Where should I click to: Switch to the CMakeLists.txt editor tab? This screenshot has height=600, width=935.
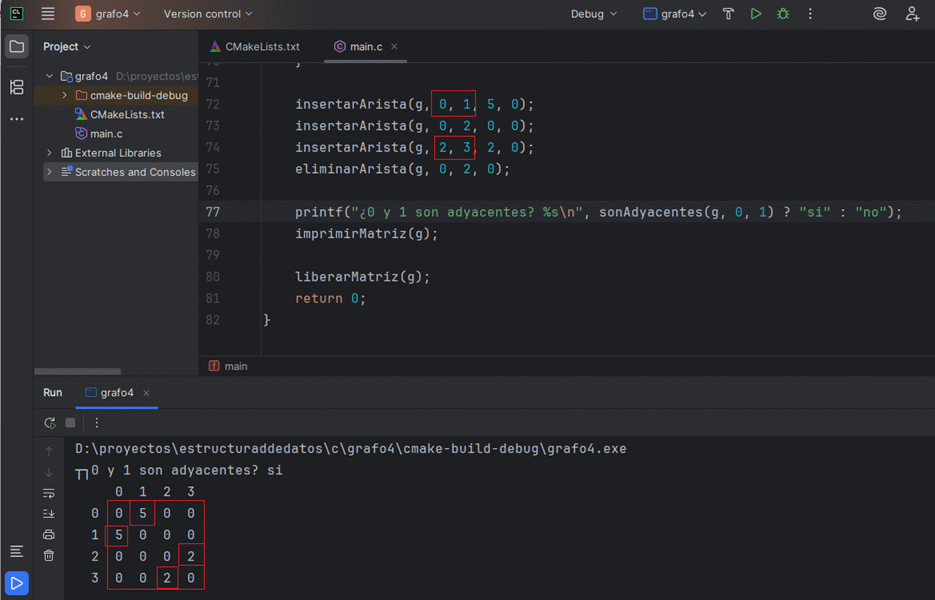click(255, 47)
